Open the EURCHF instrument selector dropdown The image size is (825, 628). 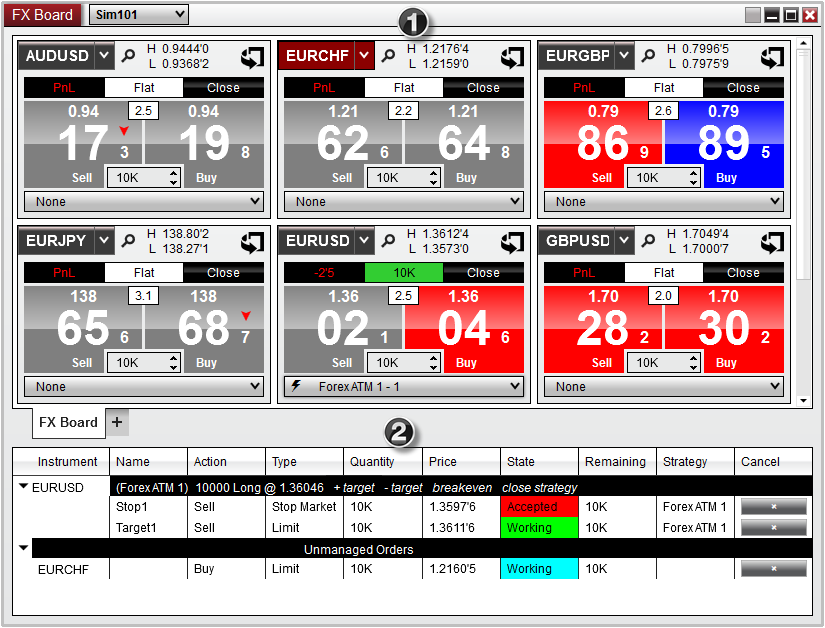point(364,56)
